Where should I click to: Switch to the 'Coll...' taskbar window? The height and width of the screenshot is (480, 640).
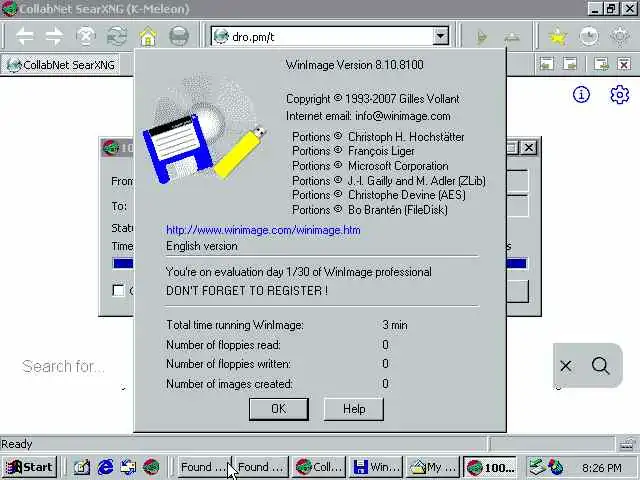point(318,467)
